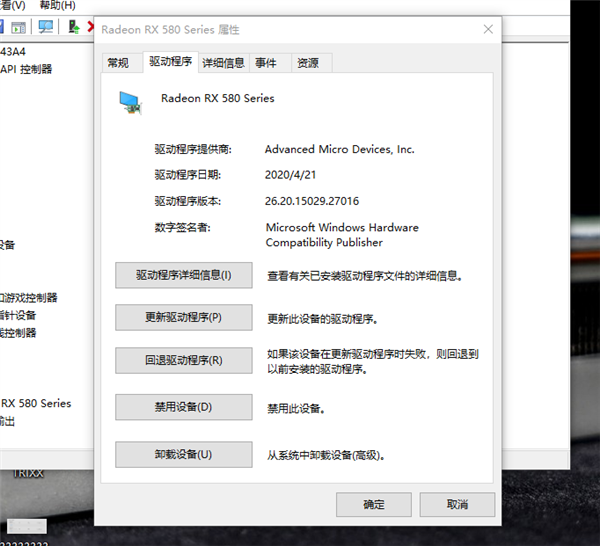Click the dialog title Radeon RX 580 Series 属性
Viewport: 600px width, 546px height.
point(170,29)
